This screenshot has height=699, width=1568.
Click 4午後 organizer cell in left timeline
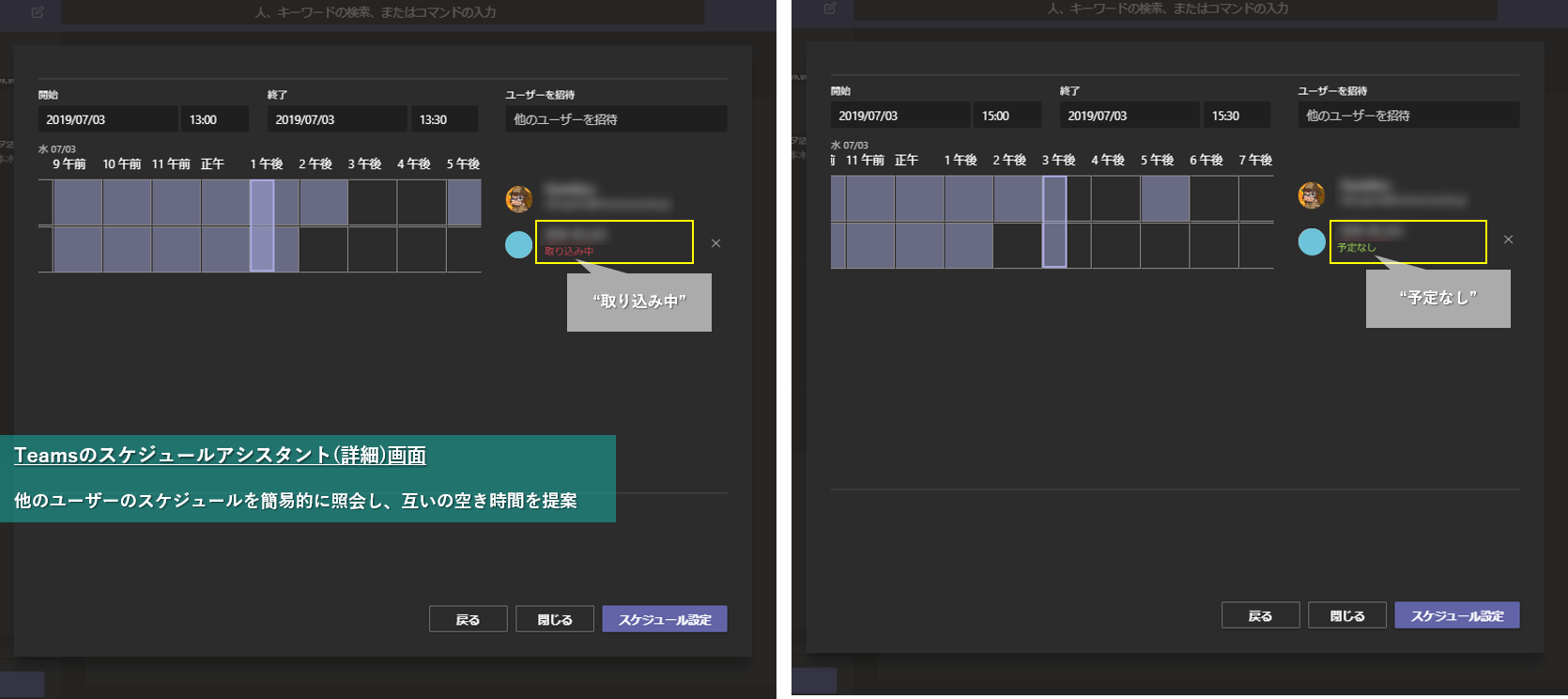(x=422, y=203)
